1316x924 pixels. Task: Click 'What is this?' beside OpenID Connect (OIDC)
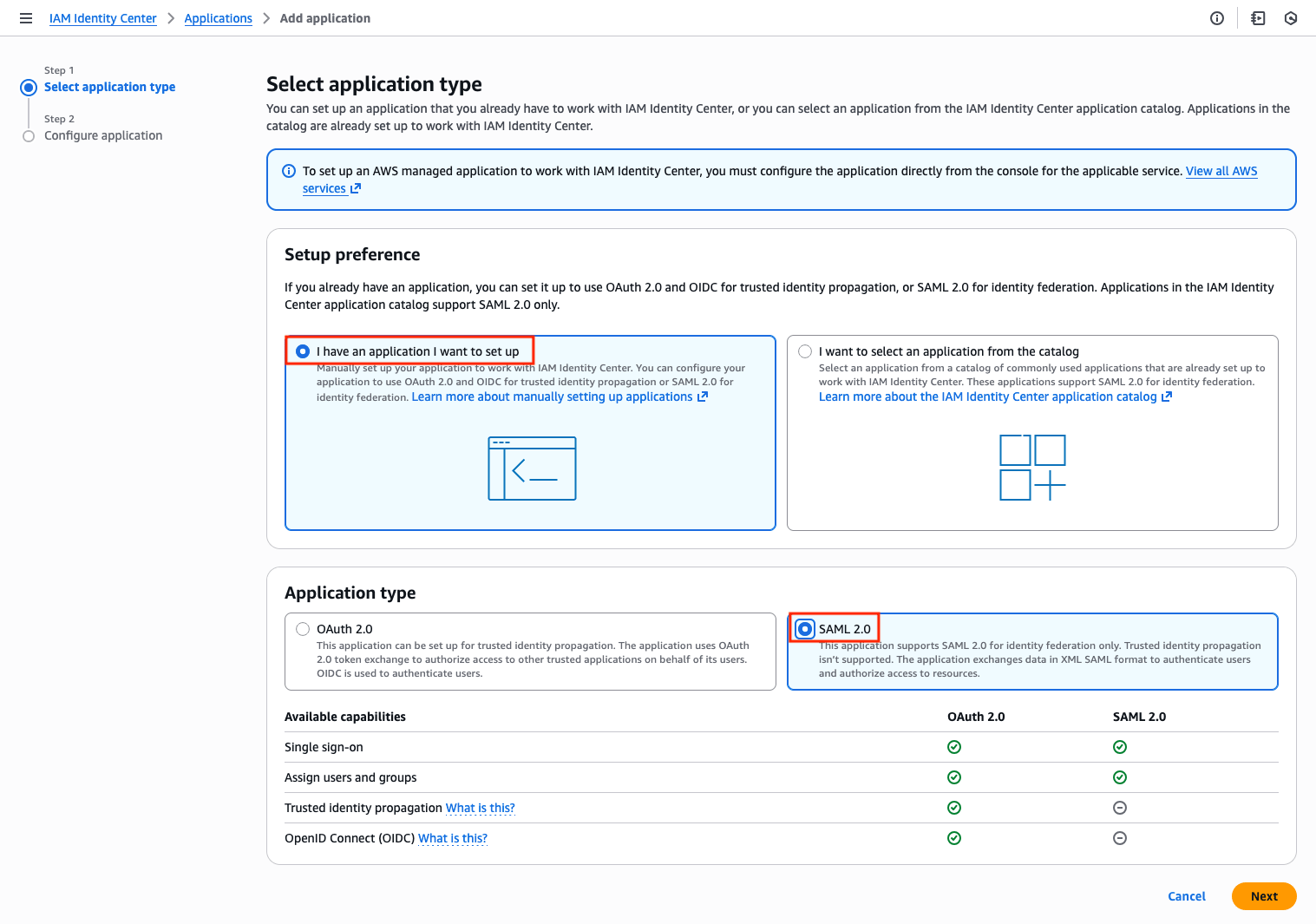click(x=453, y=838)
